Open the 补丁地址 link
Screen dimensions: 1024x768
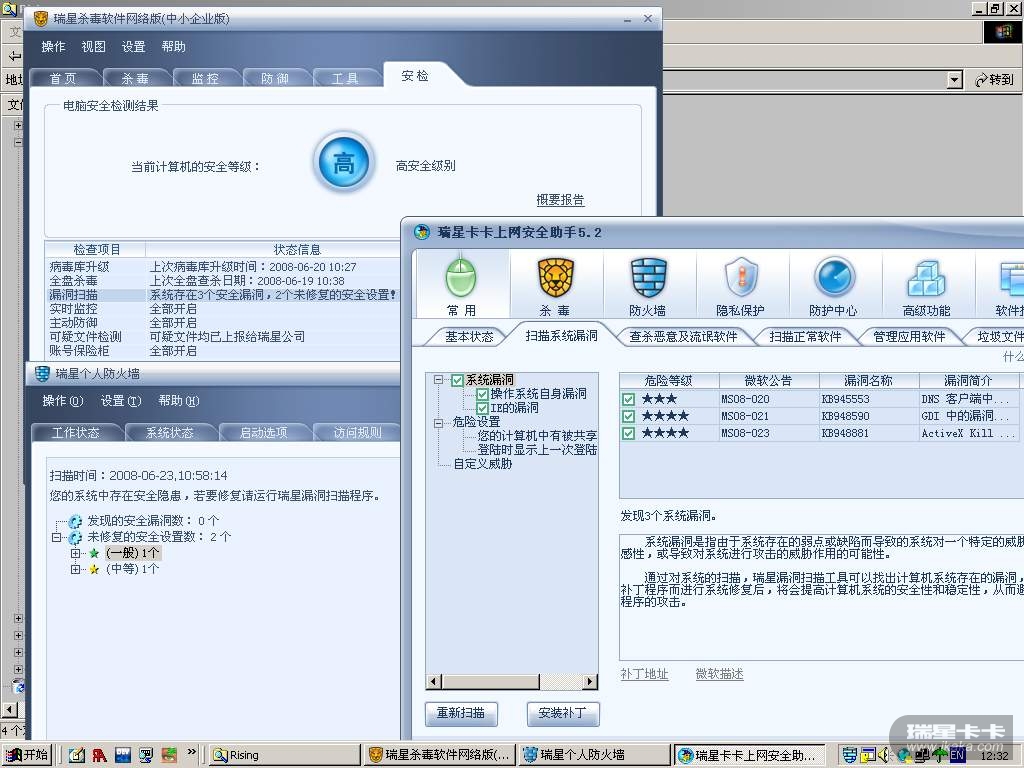(x=645, y=674)
